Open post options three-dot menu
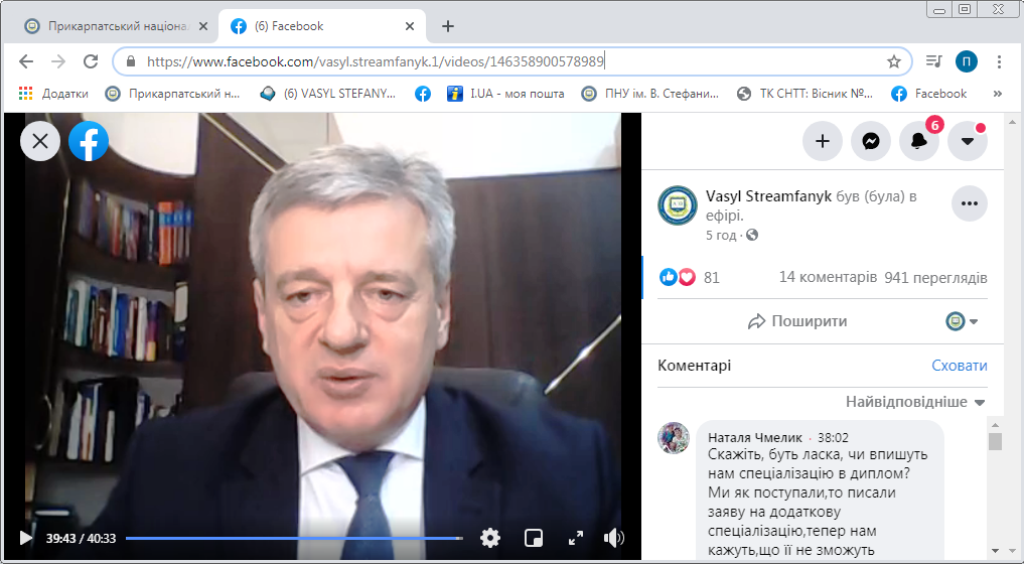The image size is (1024, 564). click(x=969, y=204)
